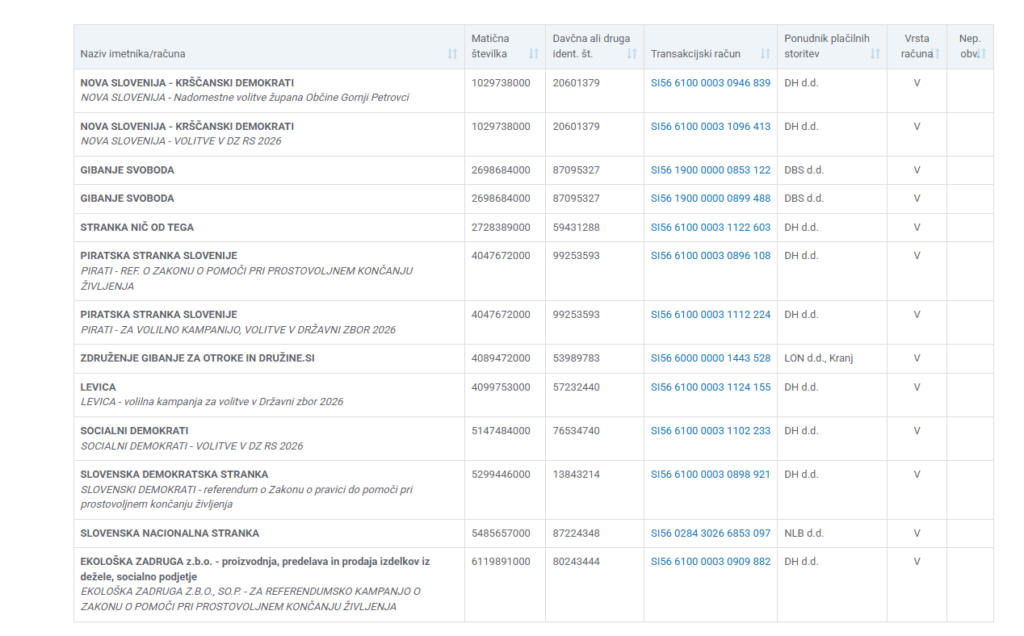Click LON account link SI56 6000 0000 1443 528

tap(710, 359)
